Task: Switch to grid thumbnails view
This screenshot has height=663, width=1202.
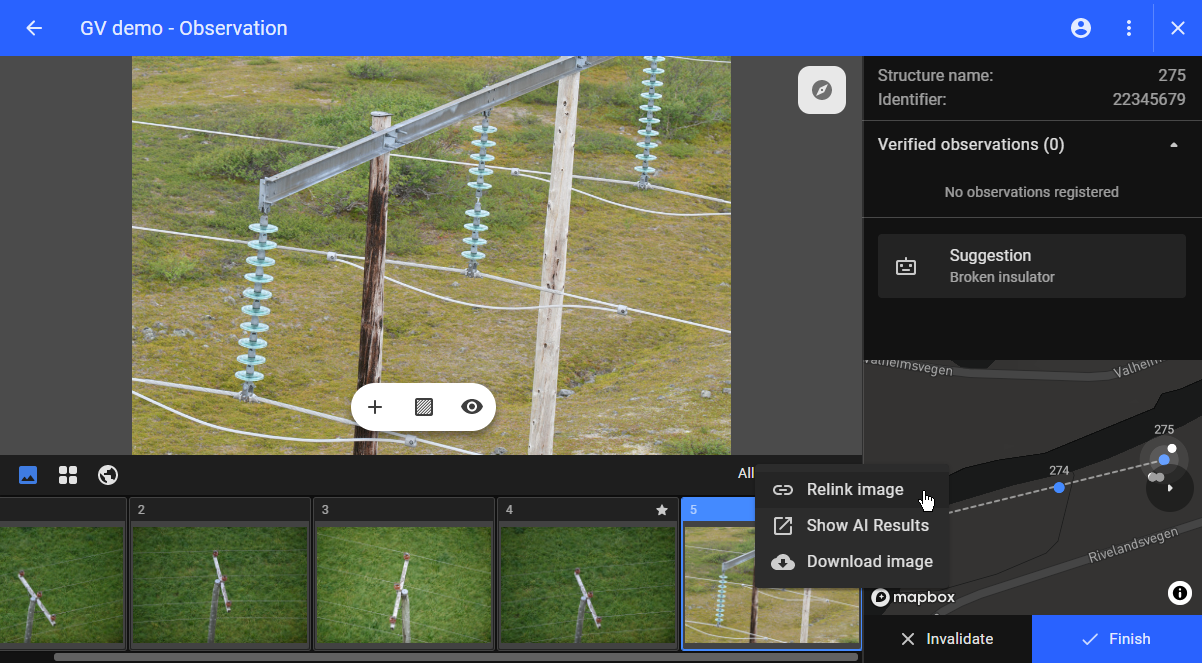Action: pos(68,475)
